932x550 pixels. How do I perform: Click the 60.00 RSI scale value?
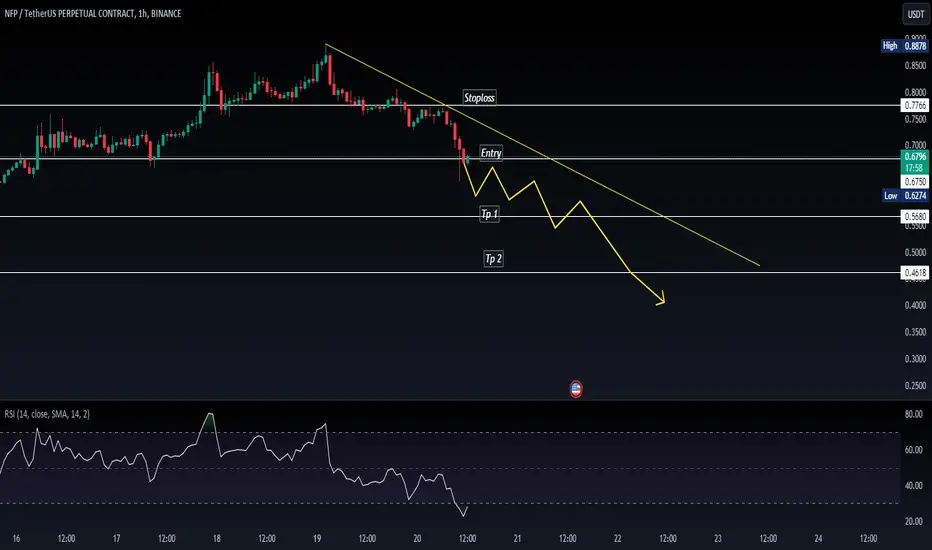(914, 450)
